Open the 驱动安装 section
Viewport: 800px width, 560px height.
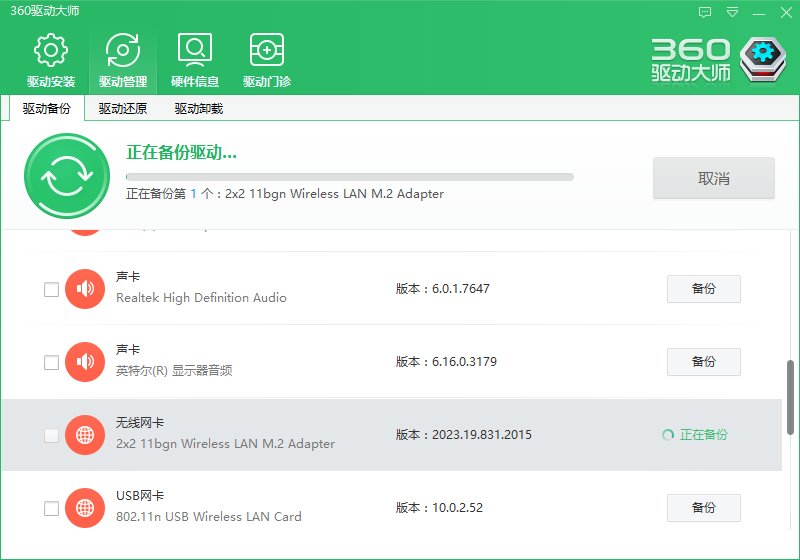click(x=51, y=61)
